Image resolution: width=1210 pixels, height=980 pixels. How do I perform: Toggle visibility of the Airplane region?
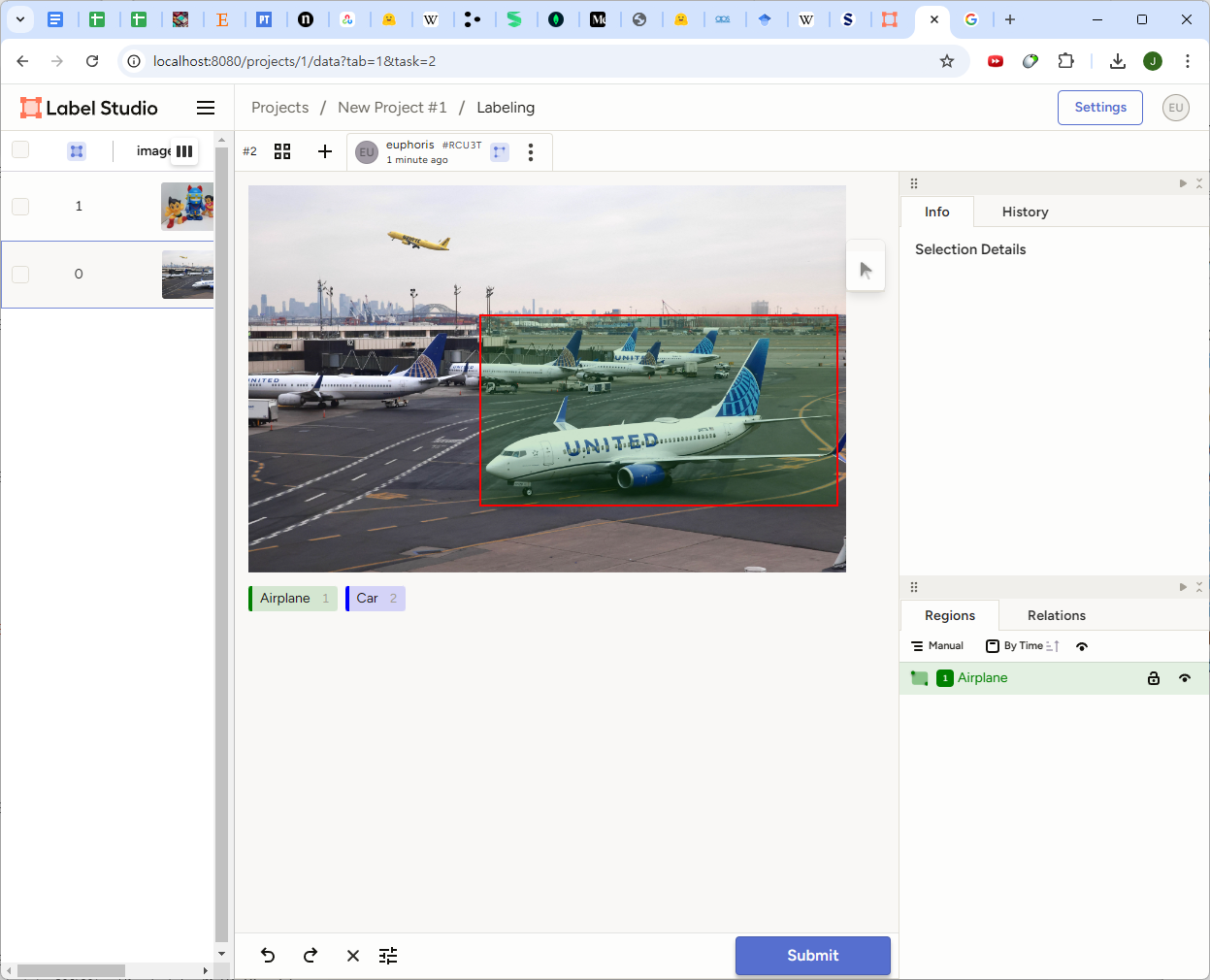coord(1185,678)
